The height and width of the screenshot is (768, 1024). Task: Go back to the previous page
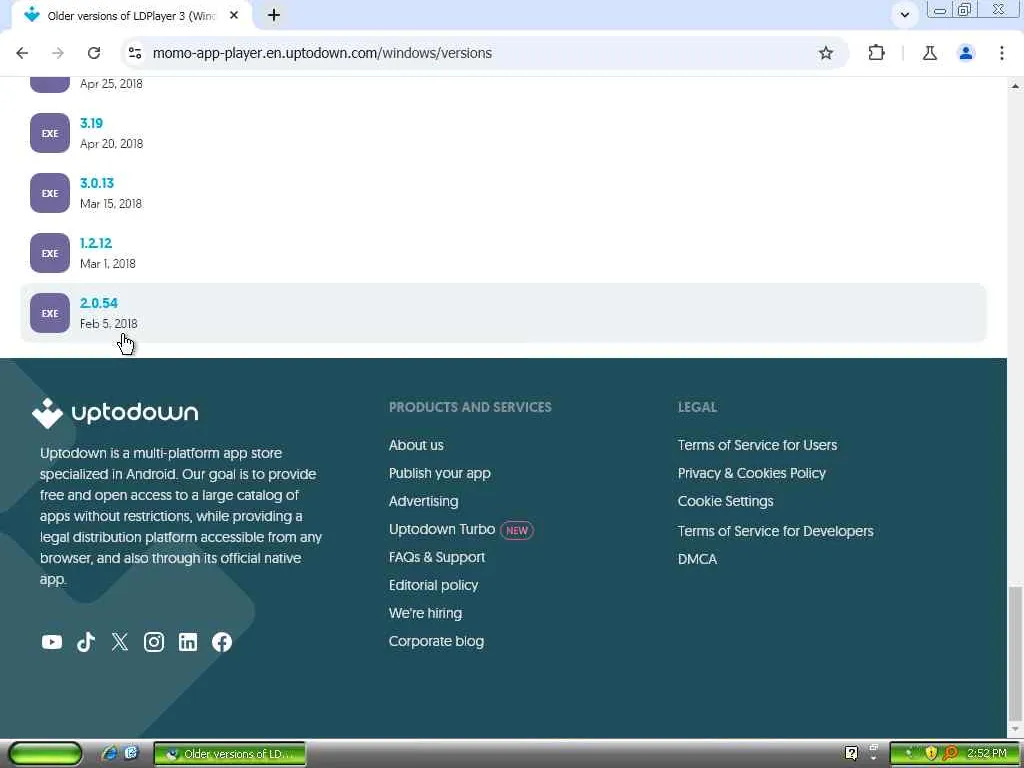click(x=22, y=53)
